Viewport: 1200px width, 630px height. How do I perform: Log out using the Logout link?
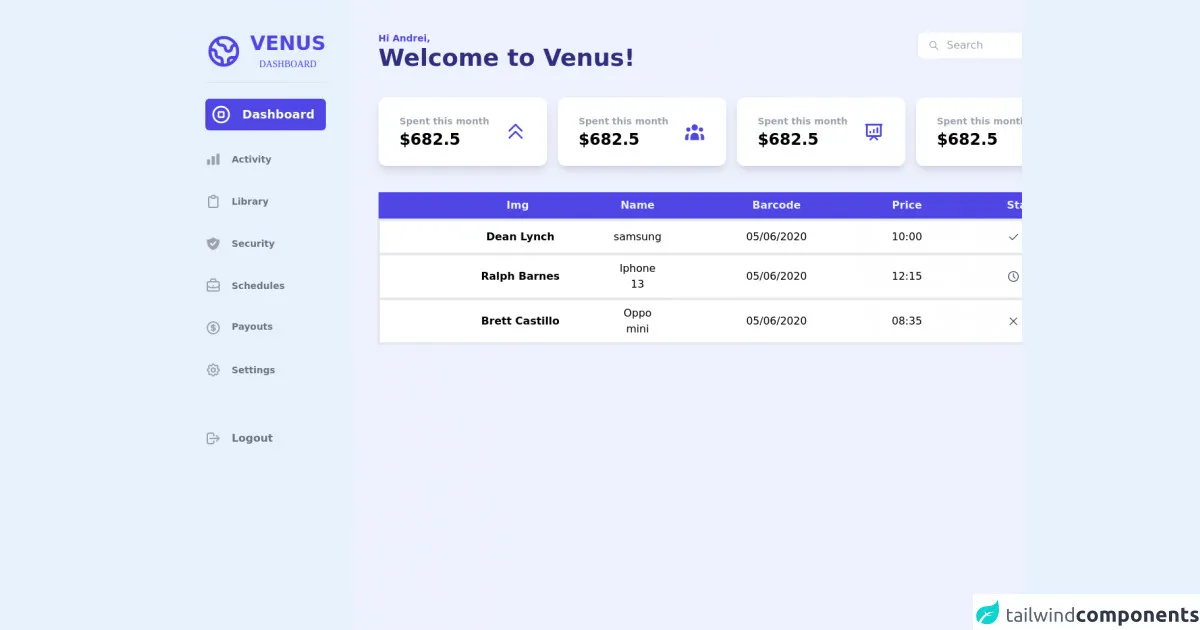251,438
